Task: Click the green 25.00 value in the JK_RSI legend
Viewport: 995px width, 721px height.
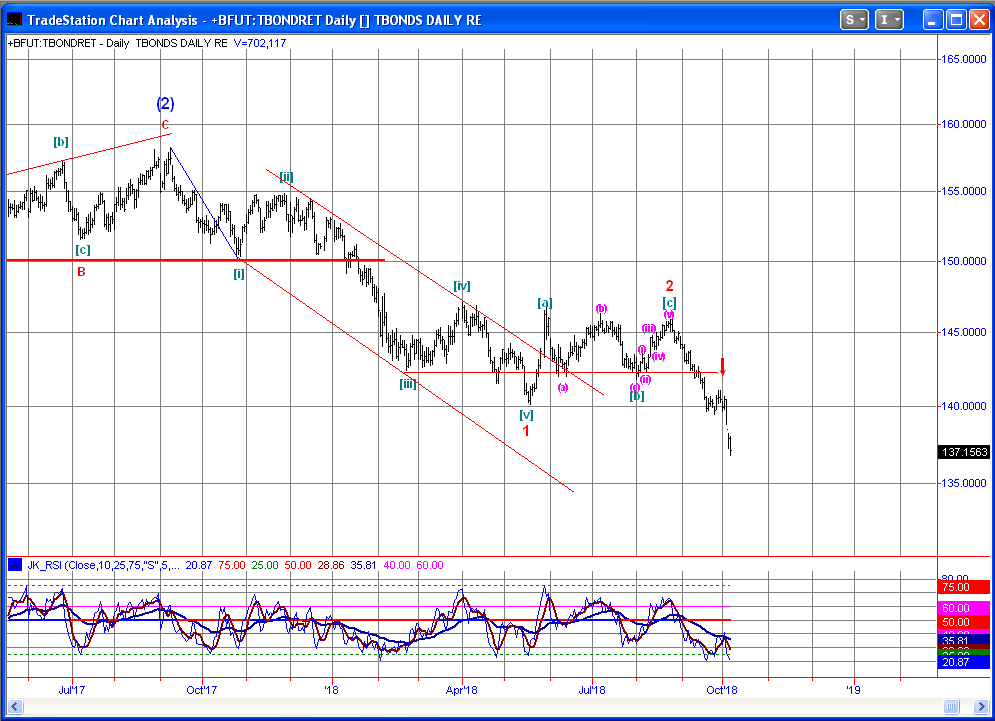Action: pos(265,565)
